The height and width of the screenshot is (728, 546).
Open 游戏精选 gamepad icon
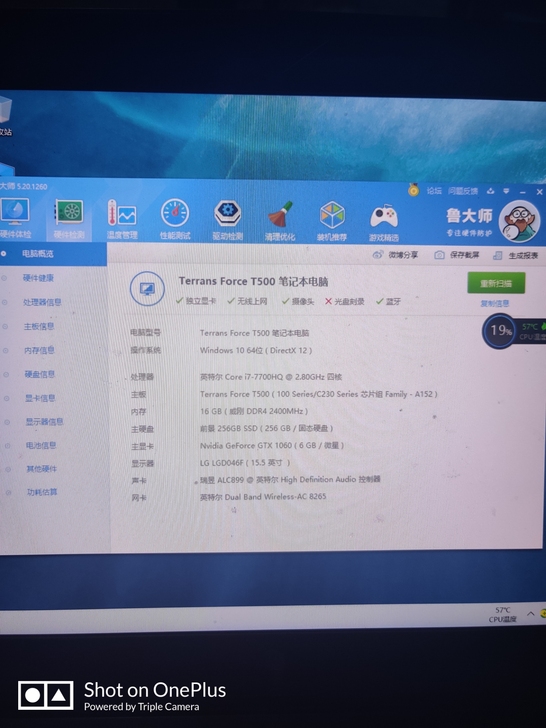(384, 222)
